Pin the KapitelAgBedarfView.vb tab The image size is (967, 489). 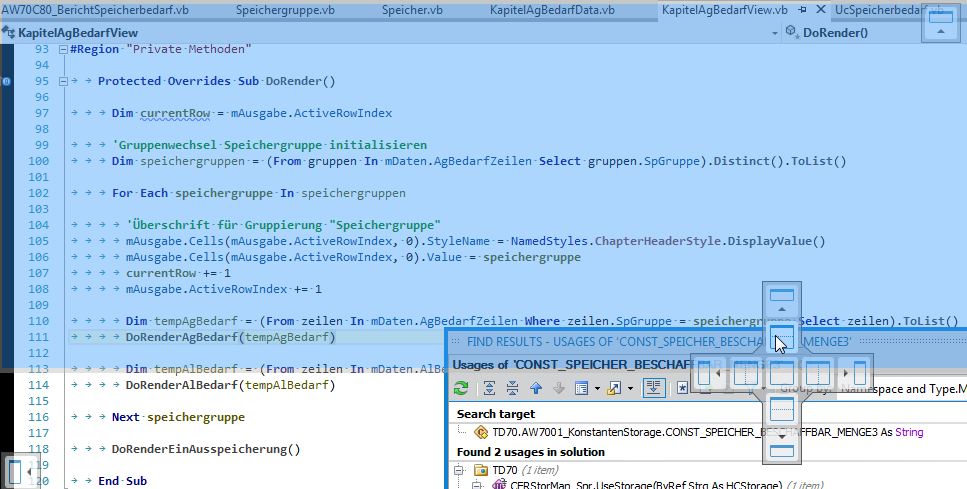click(x=802, y=10)
